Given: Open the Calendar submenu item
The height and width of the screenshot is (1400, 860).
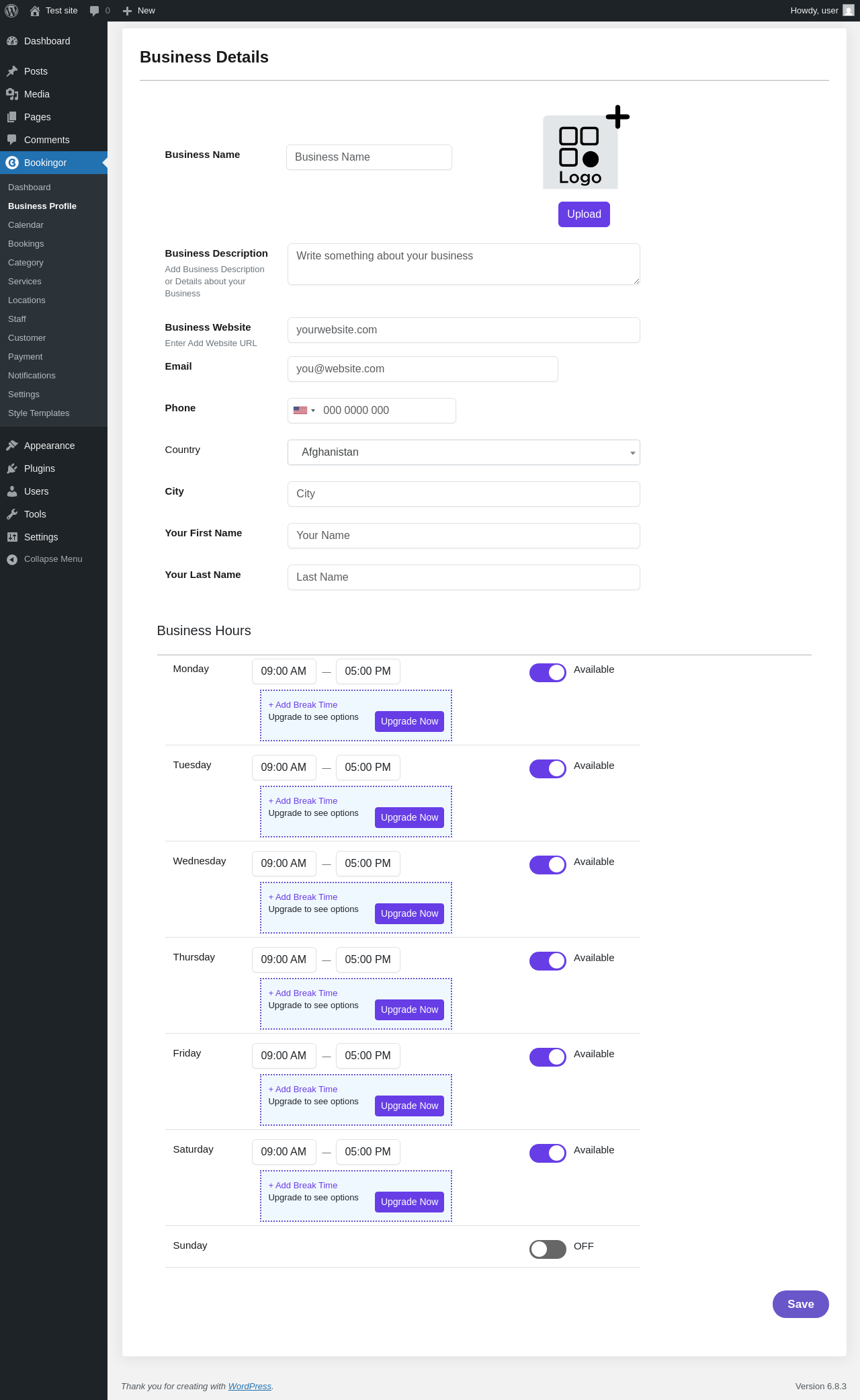Looking at the screenshot, I should 26,225.
